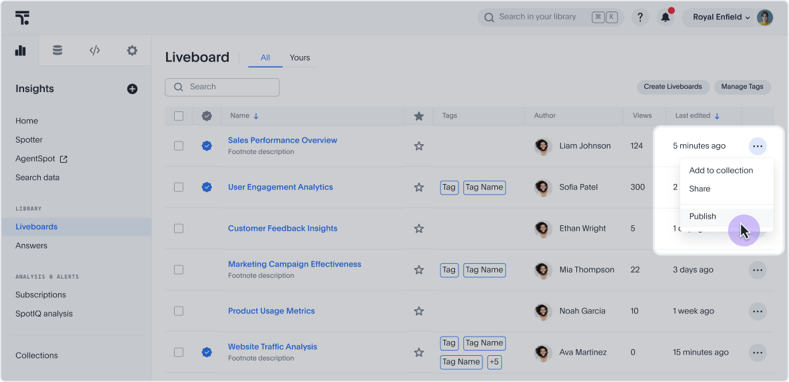Switch to the Yours tab
The image size is (789, 382).
(x=300, y=58)
